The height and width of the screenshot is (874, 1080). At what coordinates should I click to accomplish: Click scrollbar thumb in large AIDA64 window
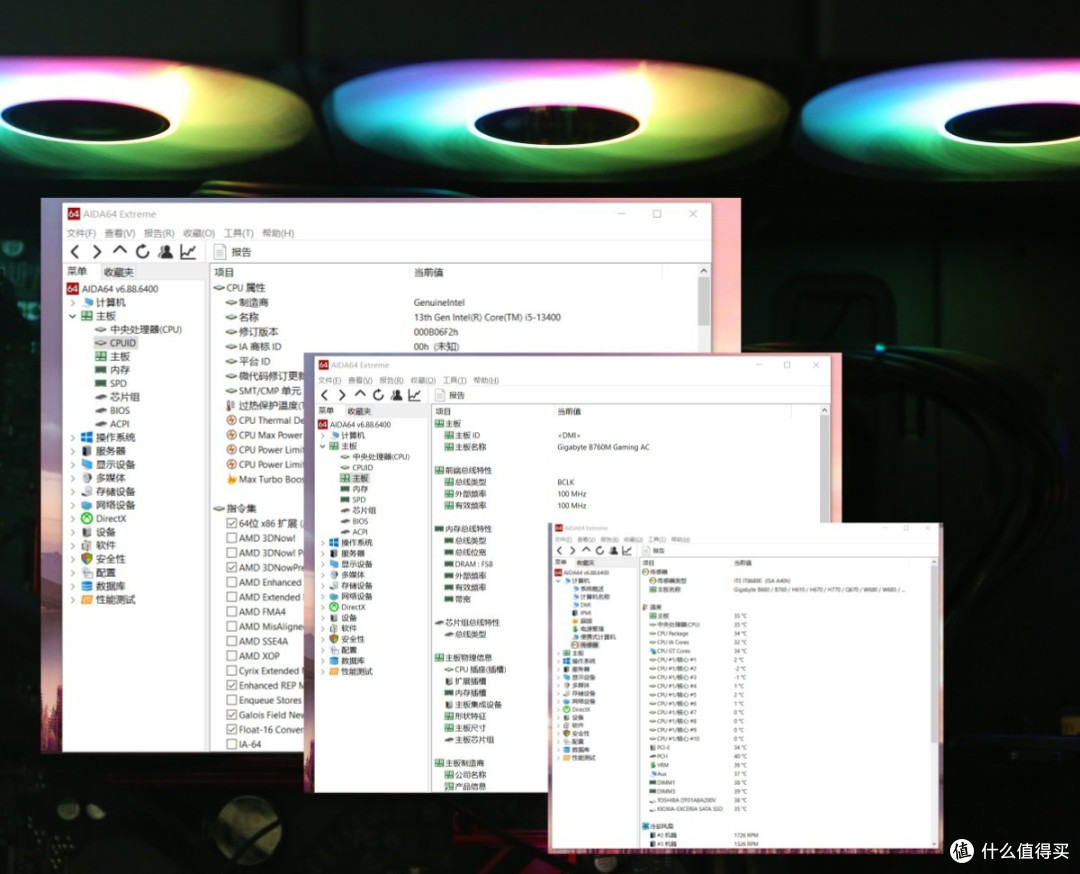pyautogui.click(x=703, y=302)
